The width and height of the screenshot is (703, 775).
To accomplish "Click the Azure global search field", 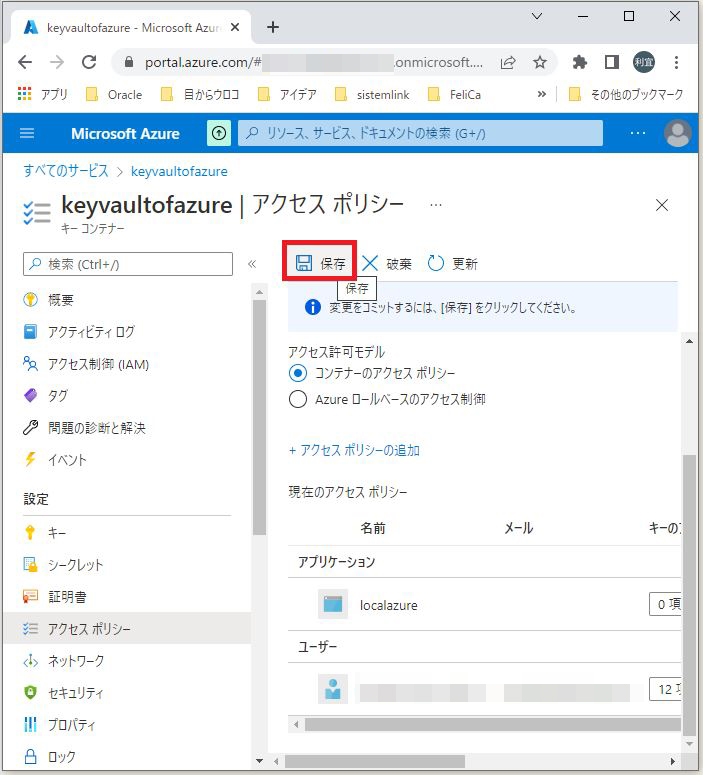I will [x=420, y=133].
